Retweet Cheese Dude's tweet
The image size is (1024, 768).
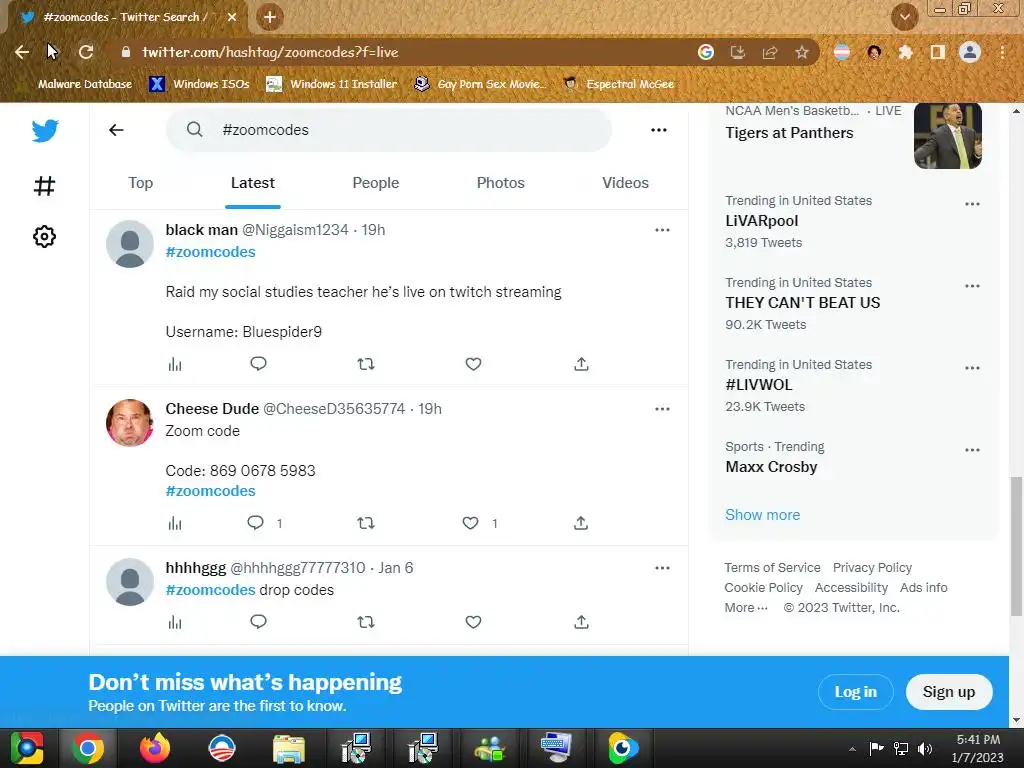click(x=366, y=523)
